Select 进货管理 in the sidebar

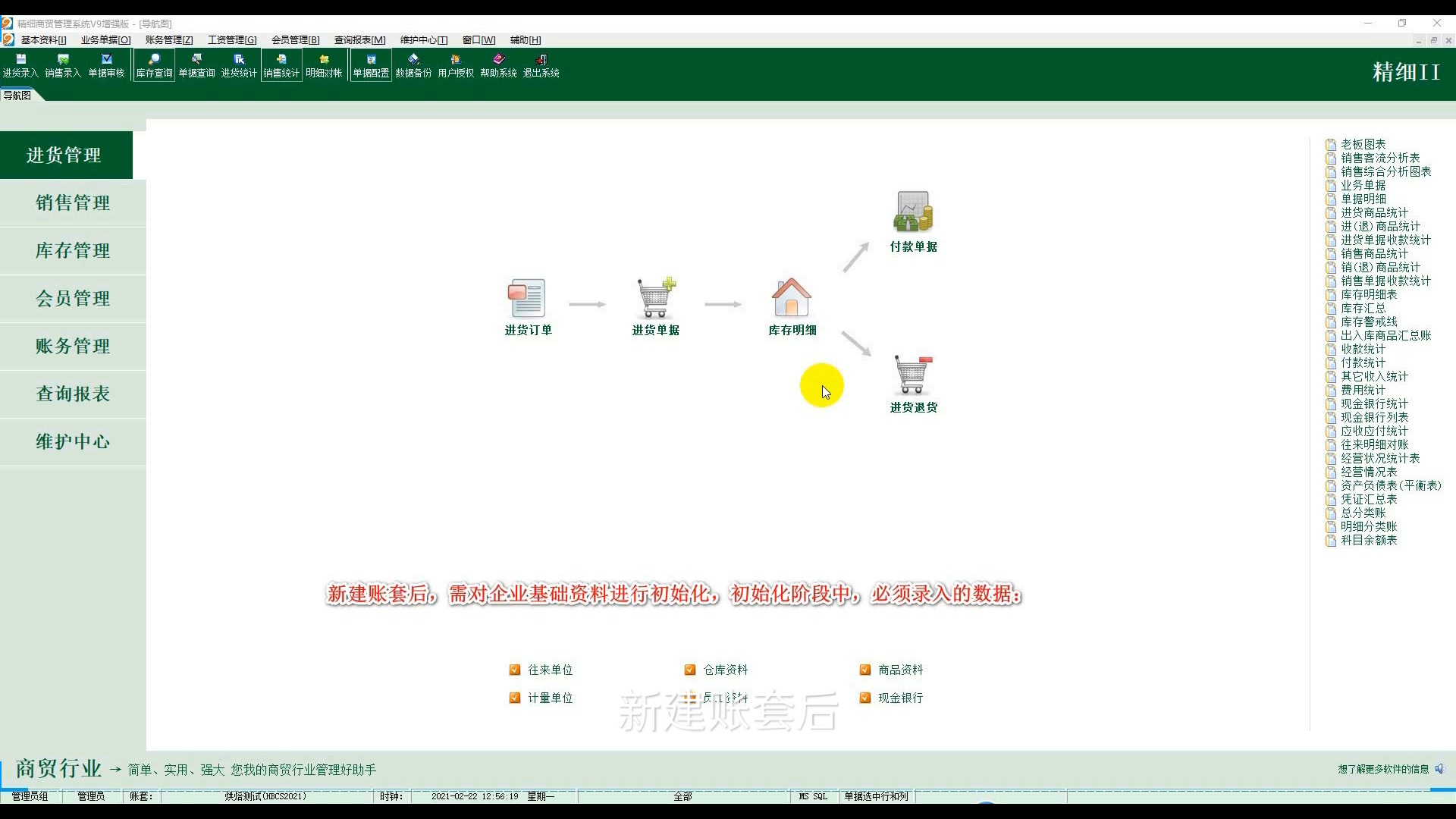(66, 155)
